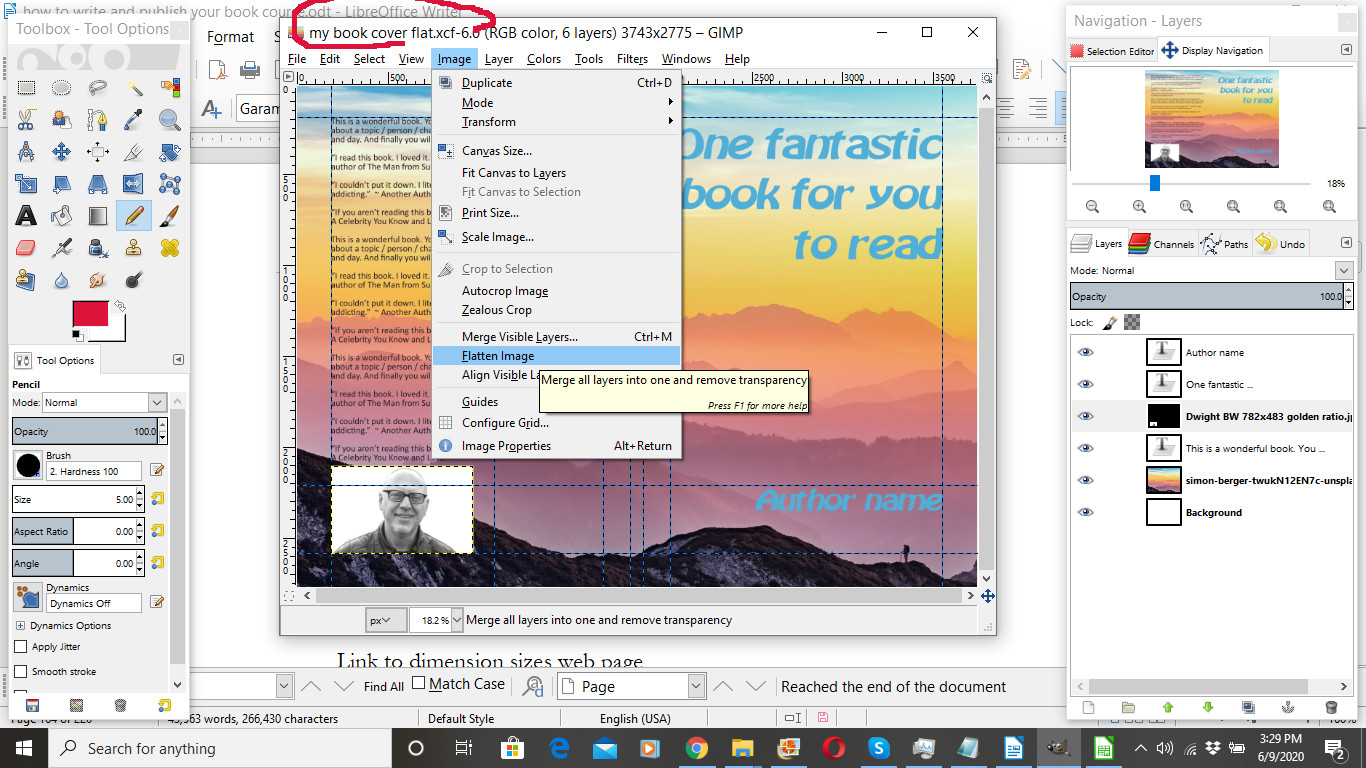Choose the Paintbrush tool
Image resolution: width=1366 pixels, height=768 pixels.
(x=169, y=215)
